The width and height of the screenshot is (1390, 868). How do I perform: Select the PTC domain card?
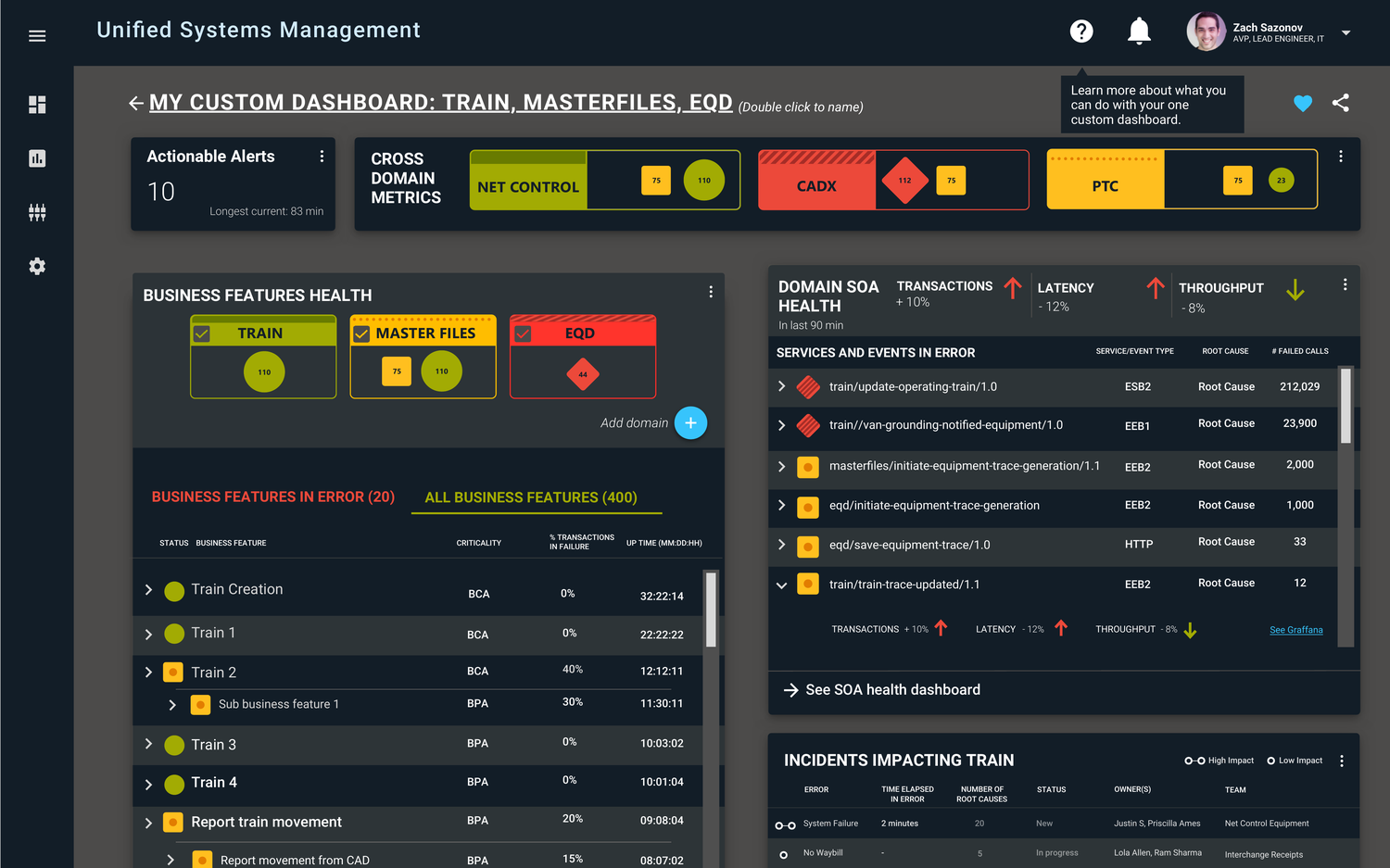click(1182, 180)
